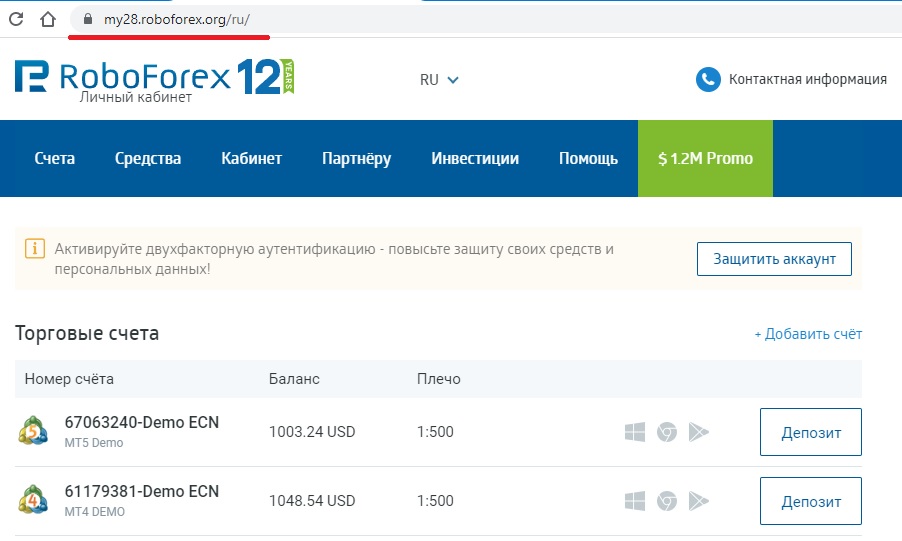The width and height of the screenshot is (902, 541).
Task: Open account 61179381-Demo ECN
Action: click(x=142, y=492)
